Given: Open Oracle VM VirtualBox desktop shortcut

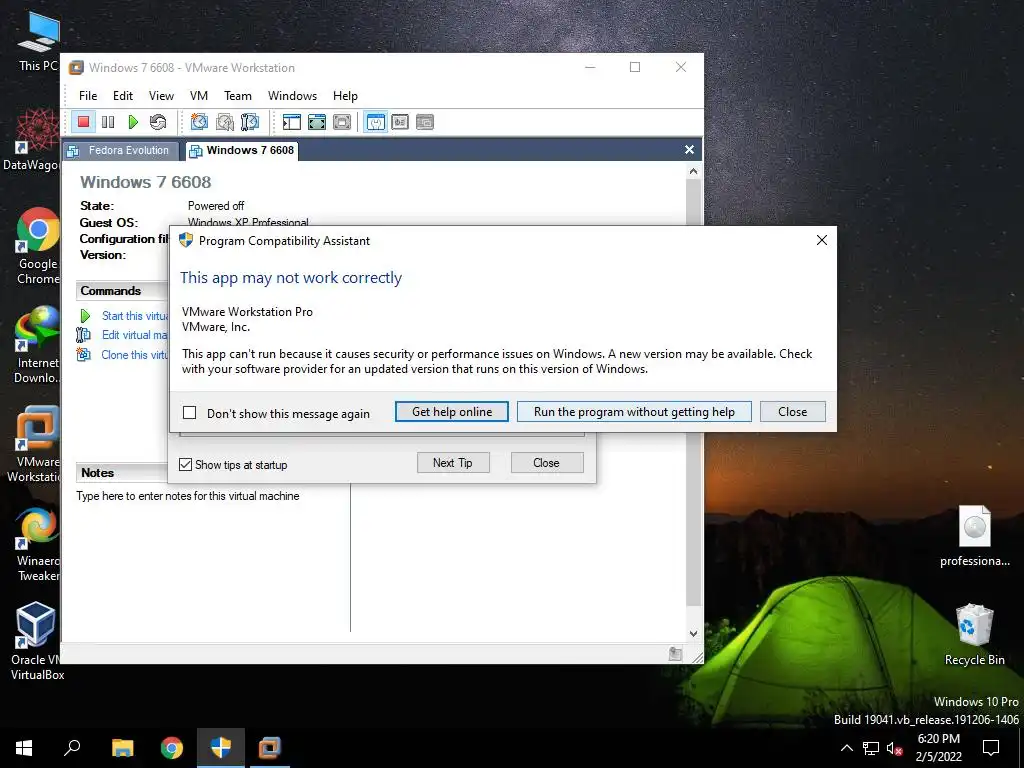Looking at the screenshot, I should pyautogui.click(x=36, y=642).
